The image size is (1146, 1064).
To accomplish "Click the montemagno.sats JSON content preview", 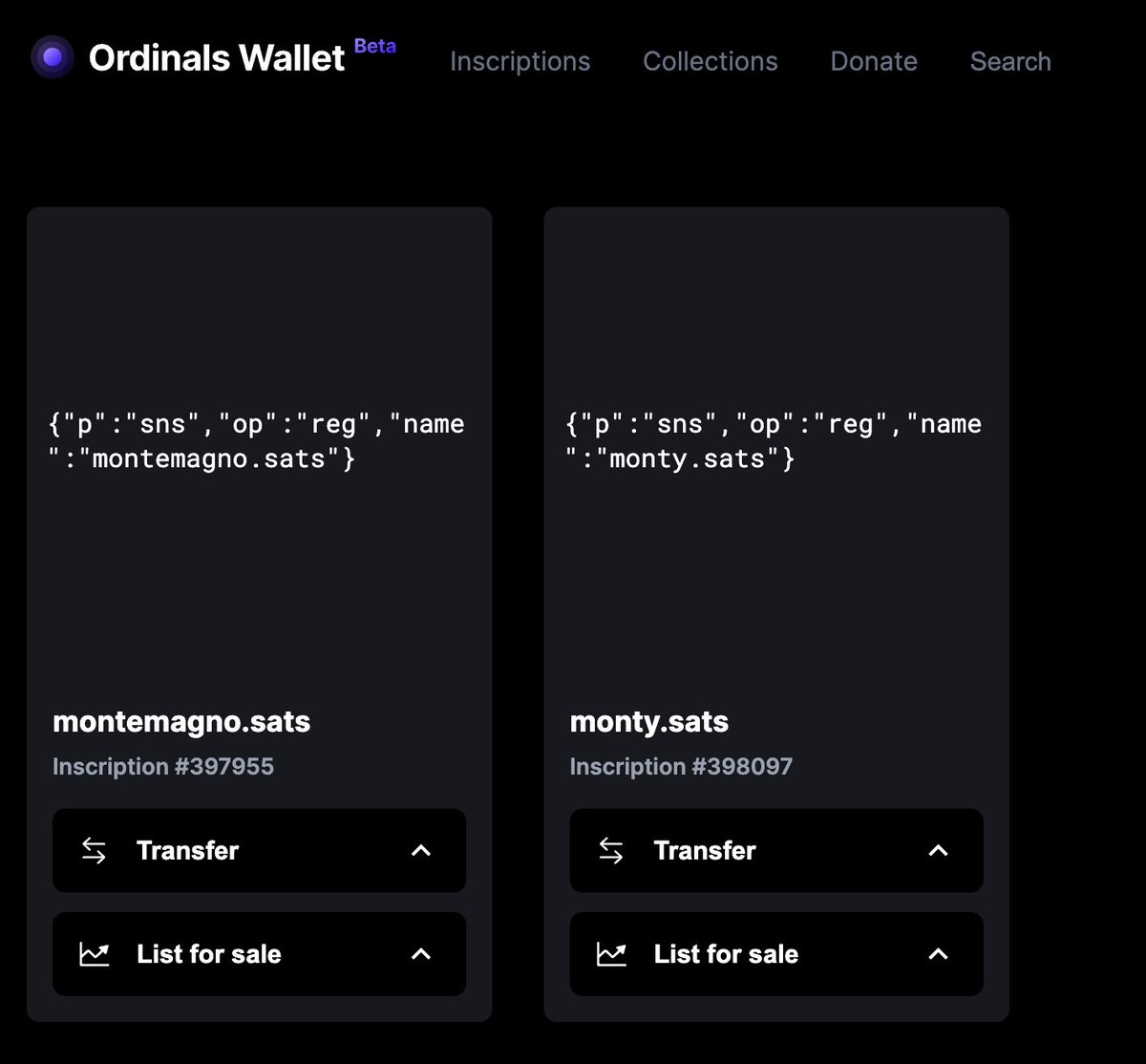I will (x=257, y=441).
